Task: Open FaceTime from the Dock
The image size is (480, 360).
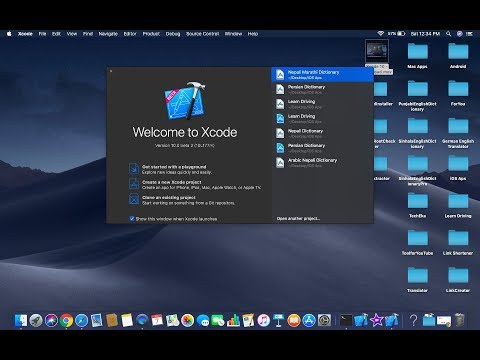Action: [x=218, y=320]
